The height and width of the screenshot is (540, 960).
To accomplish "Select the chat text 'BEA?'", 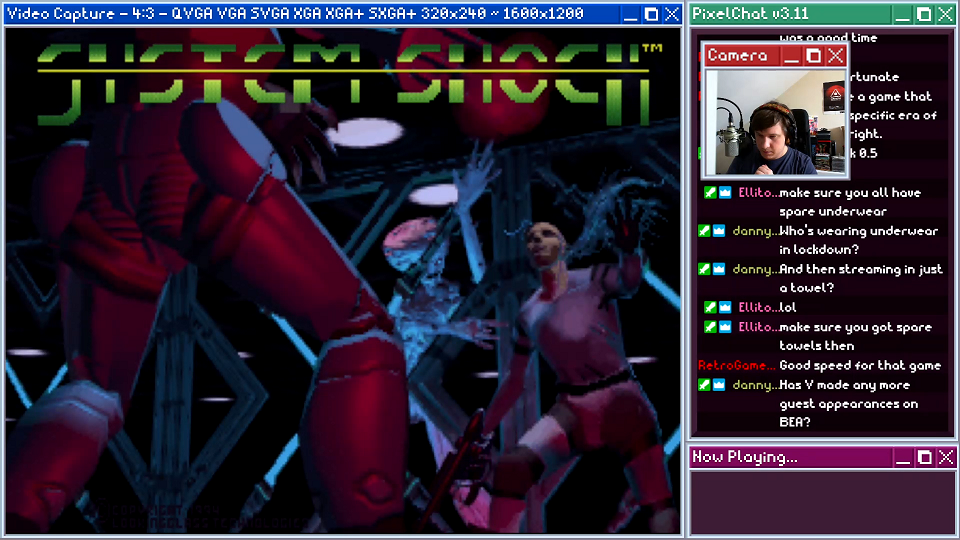I will tap(795, 422).
